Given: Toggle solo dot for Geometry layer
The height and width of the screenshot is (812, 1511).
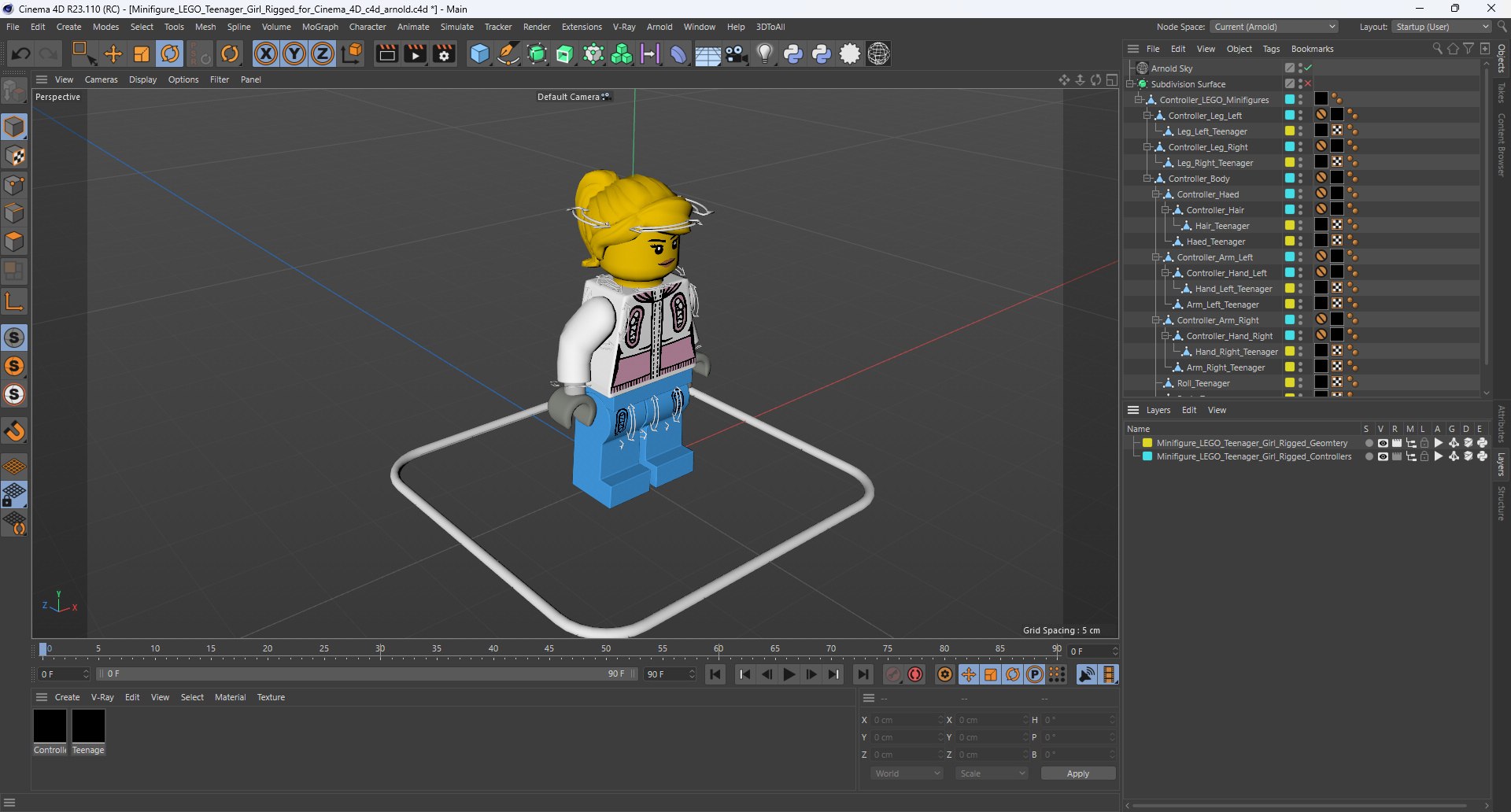Looking at the screenshot, I should coord(1369,443).
